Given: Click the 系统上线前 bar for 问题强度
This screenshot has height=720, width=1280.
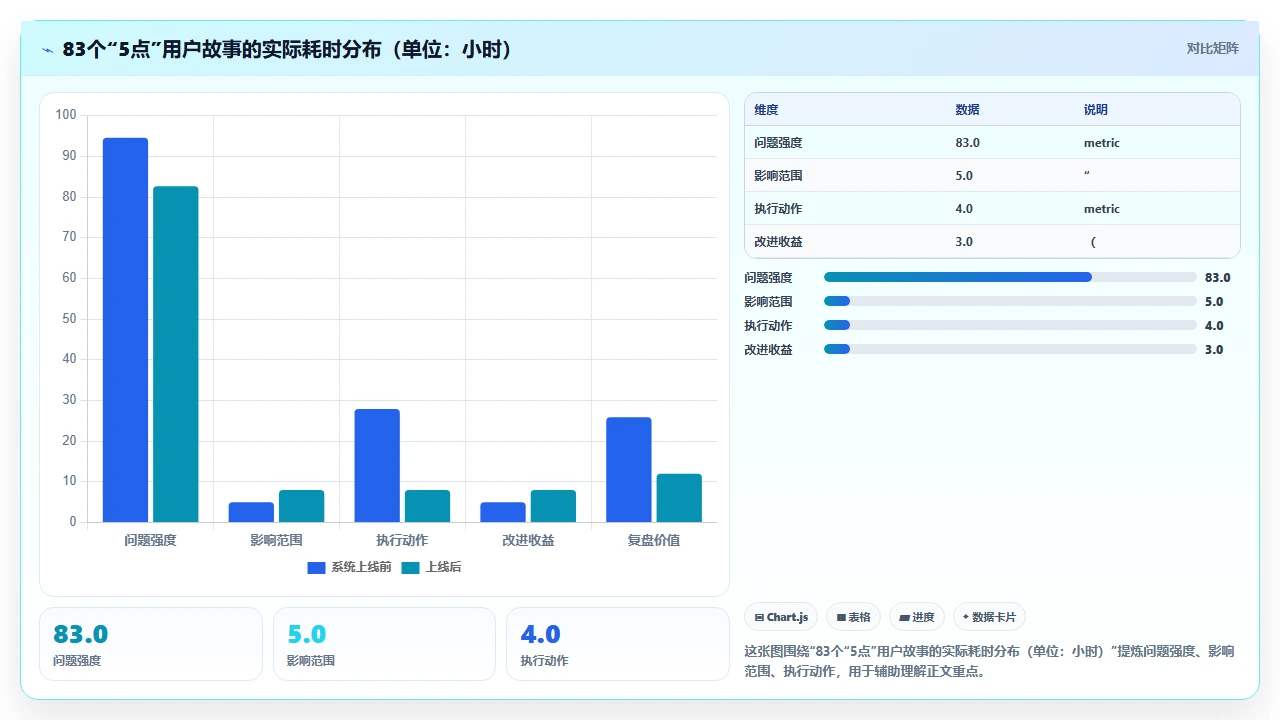Looking at the screenshot, I should (x=125, y=330).
